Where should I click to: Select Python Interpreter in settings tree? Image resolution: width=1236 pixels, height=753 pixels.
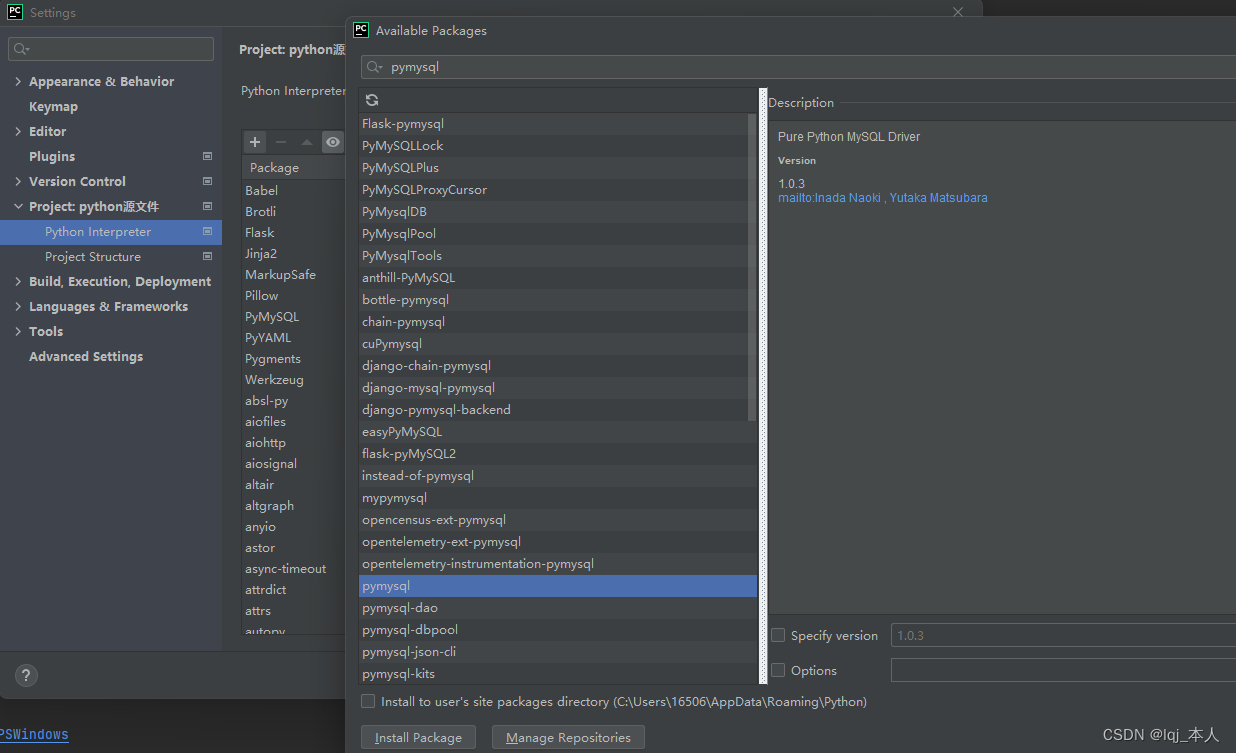point(111,231)
